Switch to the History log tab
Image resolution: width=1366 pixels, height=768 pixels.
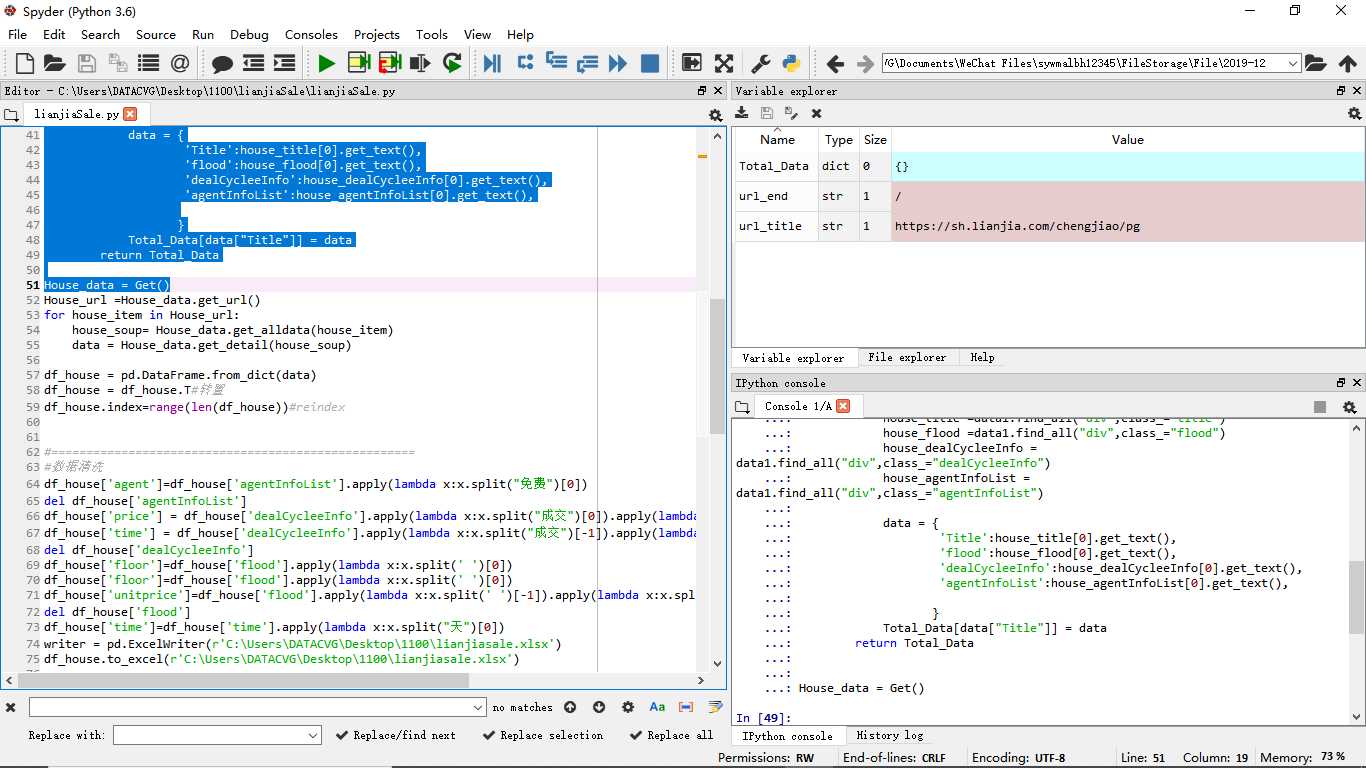point(889,736)
